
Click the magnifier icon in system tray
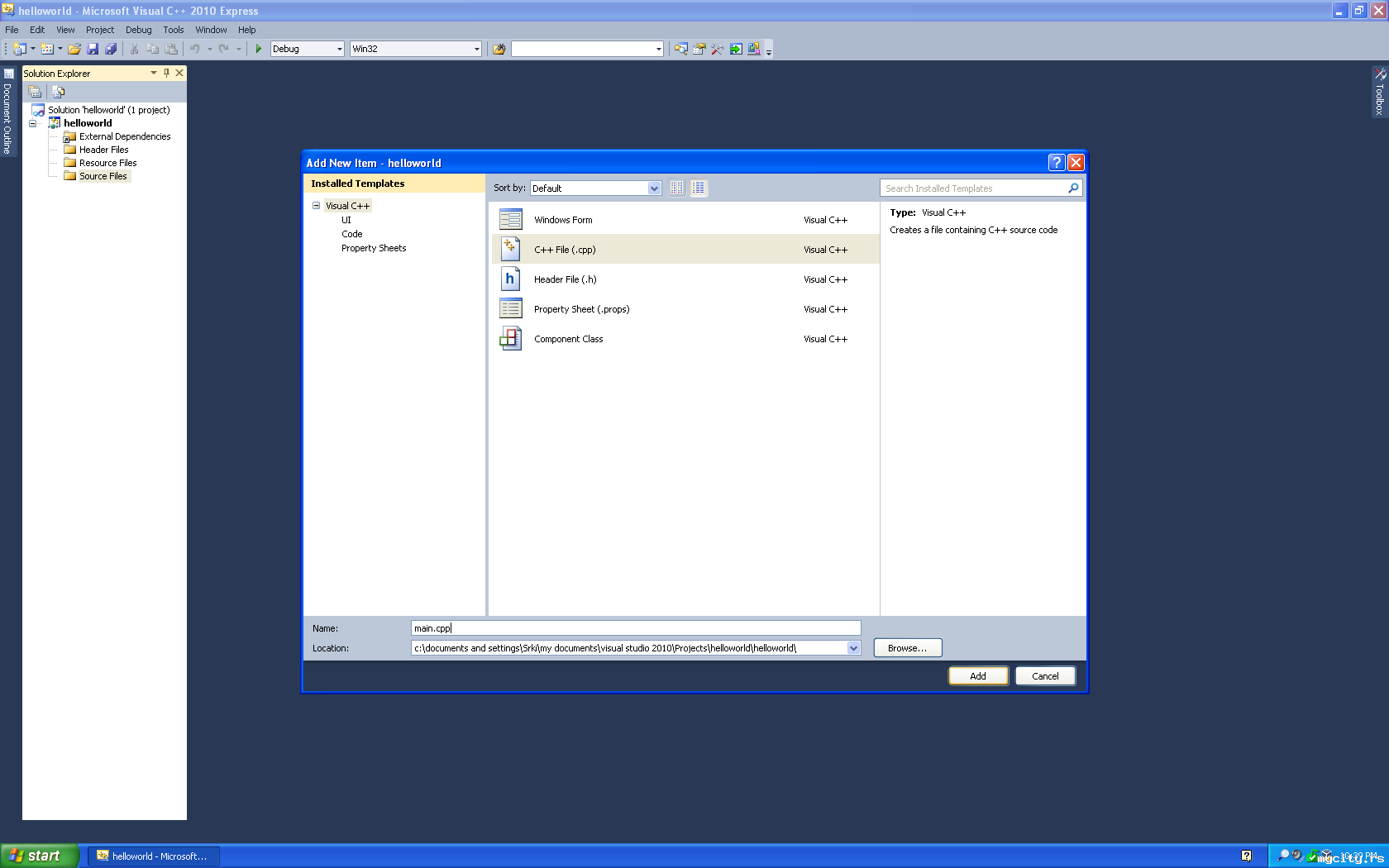(x=1283, y=856)
